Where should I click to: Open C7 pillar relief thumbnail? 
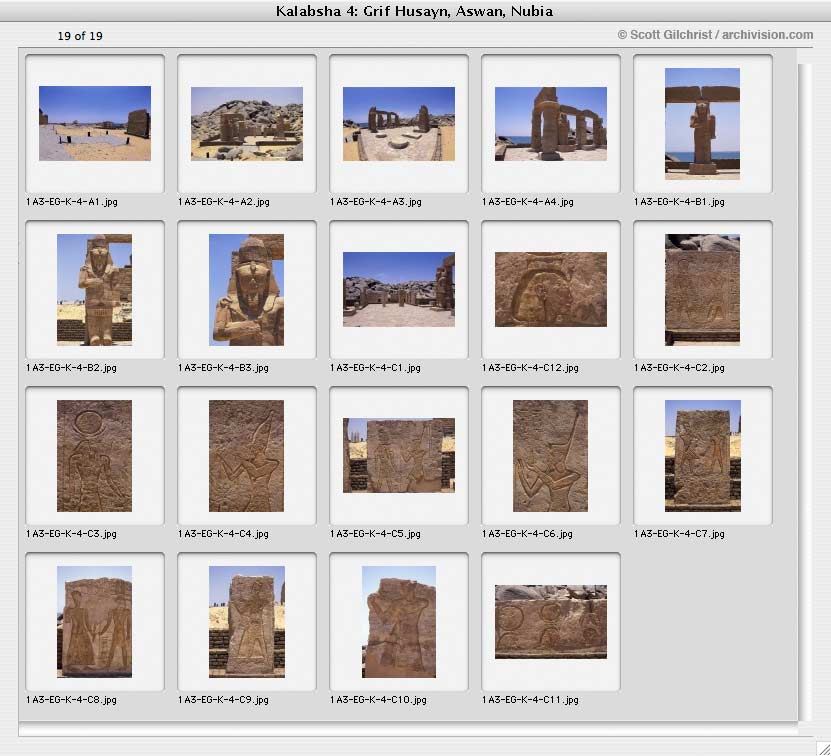[x=703, y=456]
